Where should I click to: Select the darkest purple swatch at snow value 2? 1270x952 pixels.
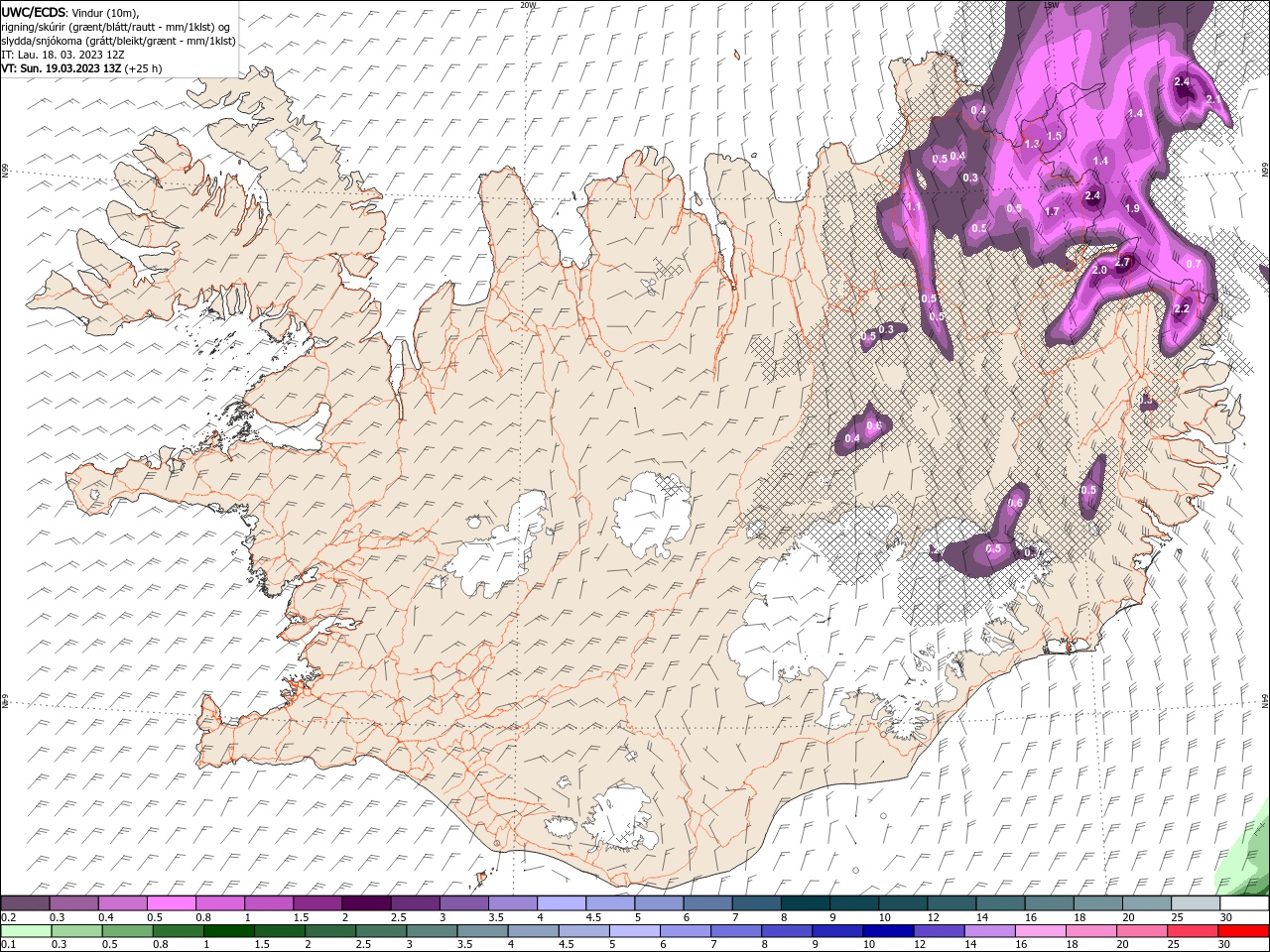[367, 903]
